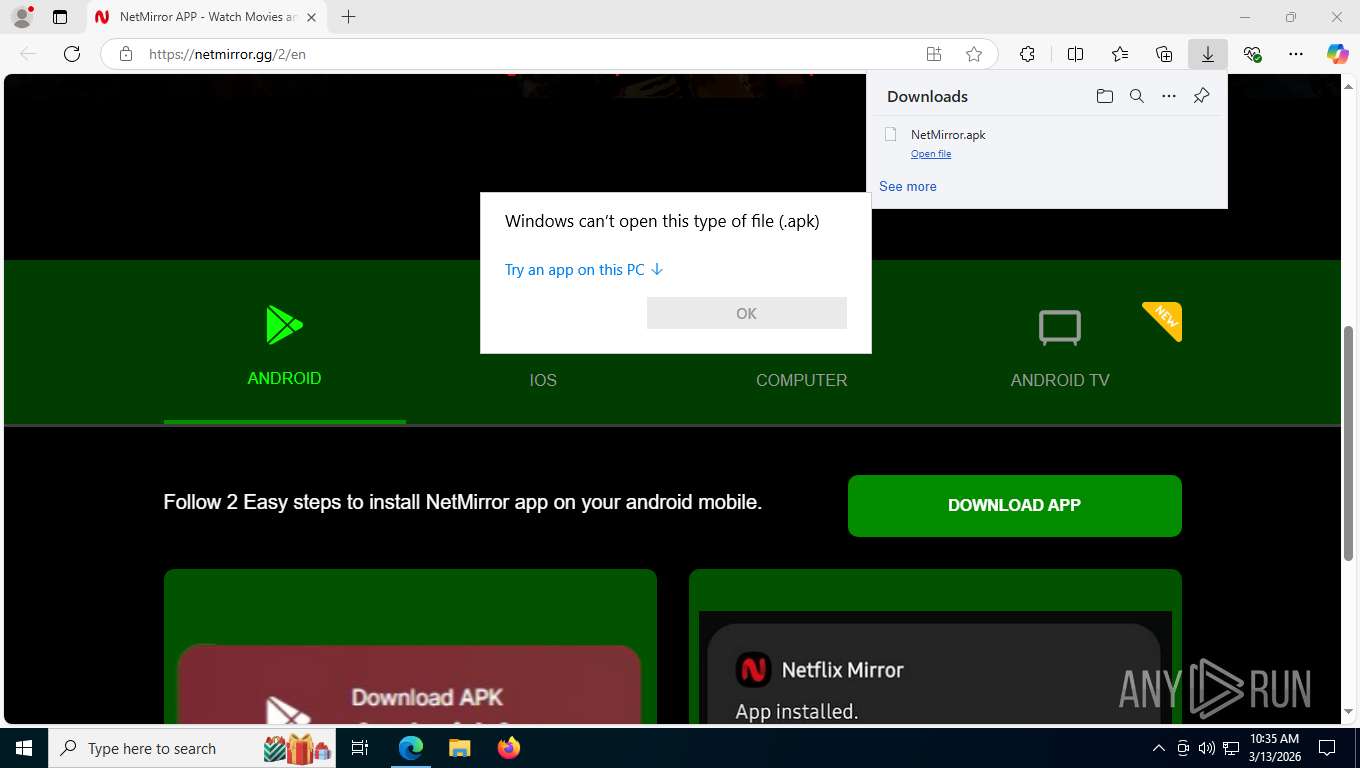Open the Edge profile icon
Viewport: 1360px width, 768px height.
point(21,17)
